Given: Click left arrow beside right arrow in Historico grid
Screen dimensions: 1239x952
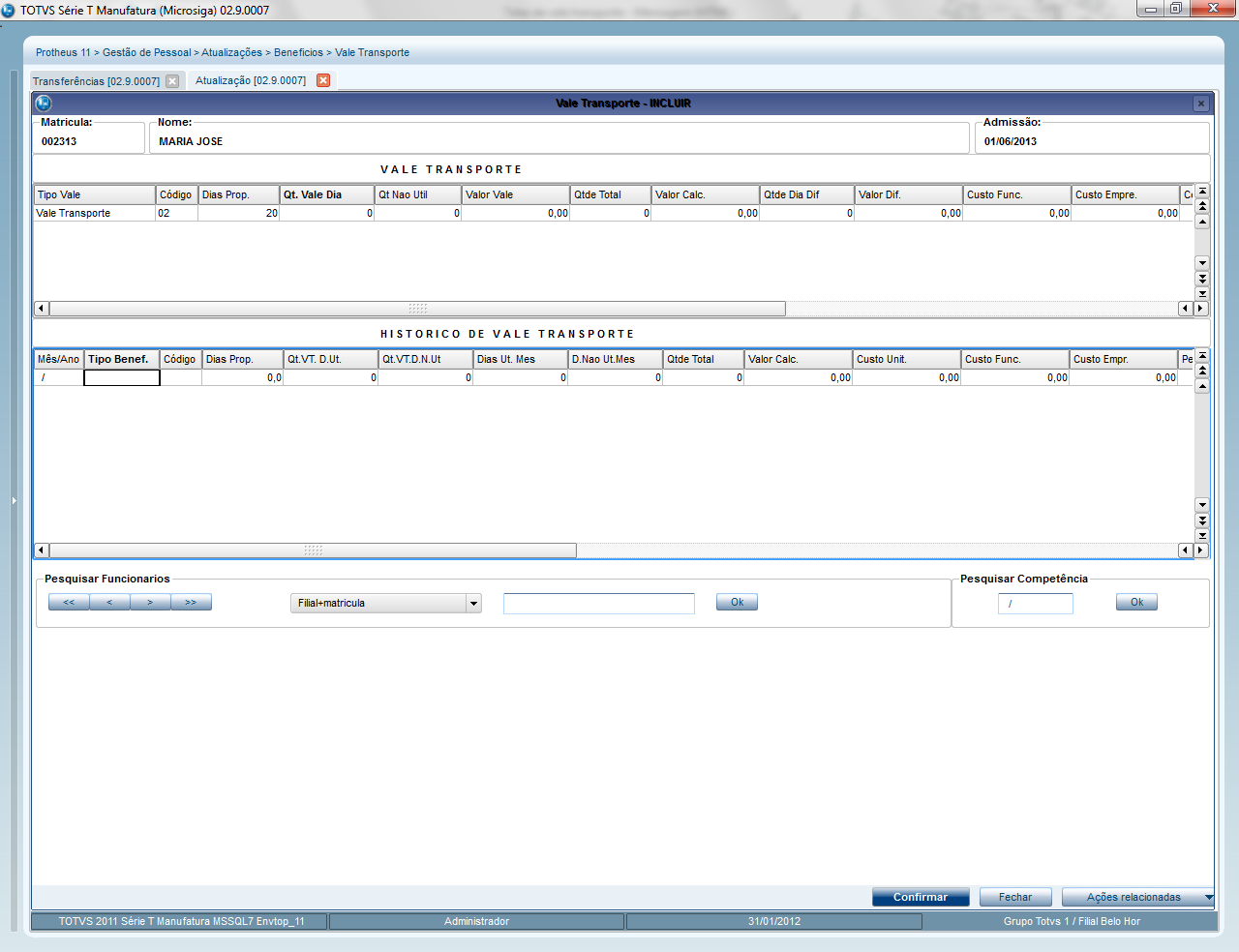Looking at the screenshot, I should click(x=1186, y=550).
